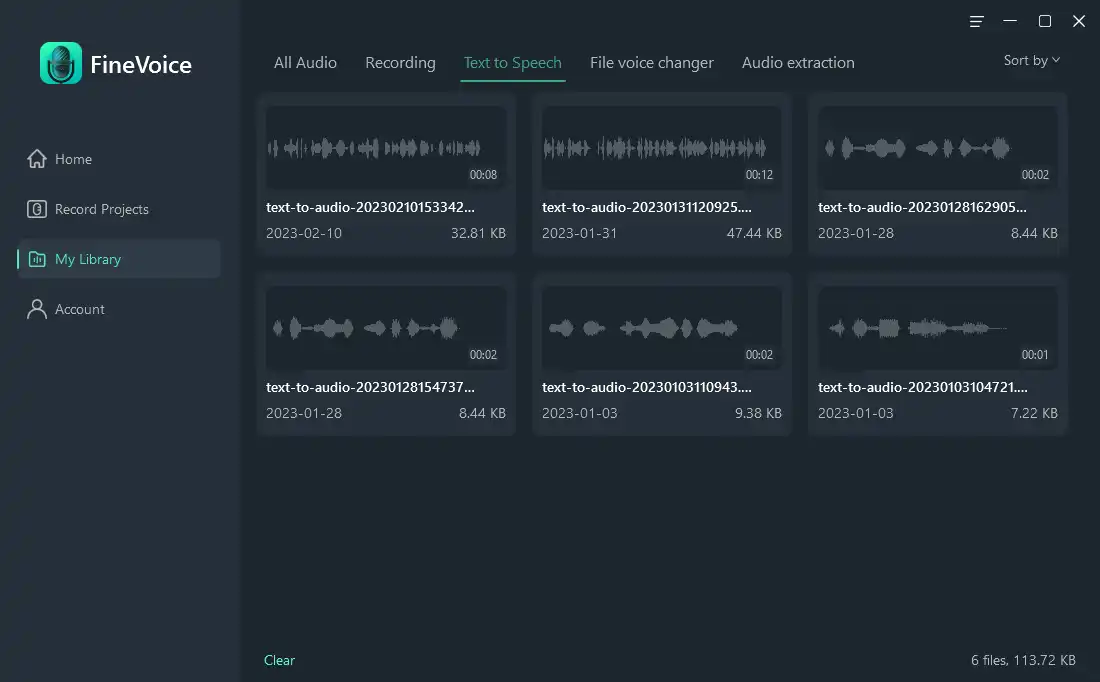The width and height of the screenshot is (1100, 682).
Task: Click the Clear link at bottom
Action: (x=279, y=660)
